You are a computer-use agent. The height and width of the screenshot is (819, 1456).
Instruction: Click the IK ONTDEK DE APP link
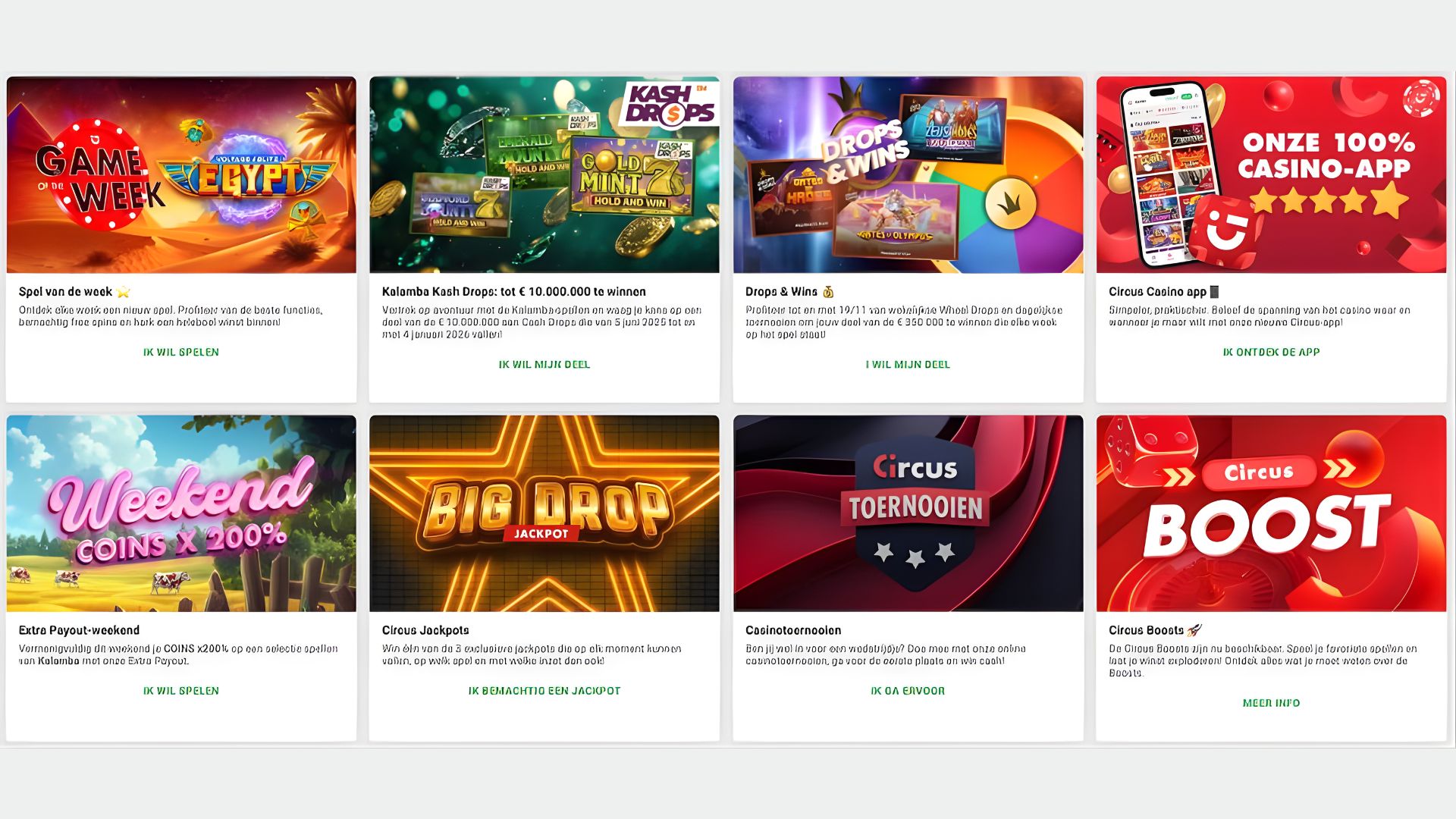point(1271,352)
